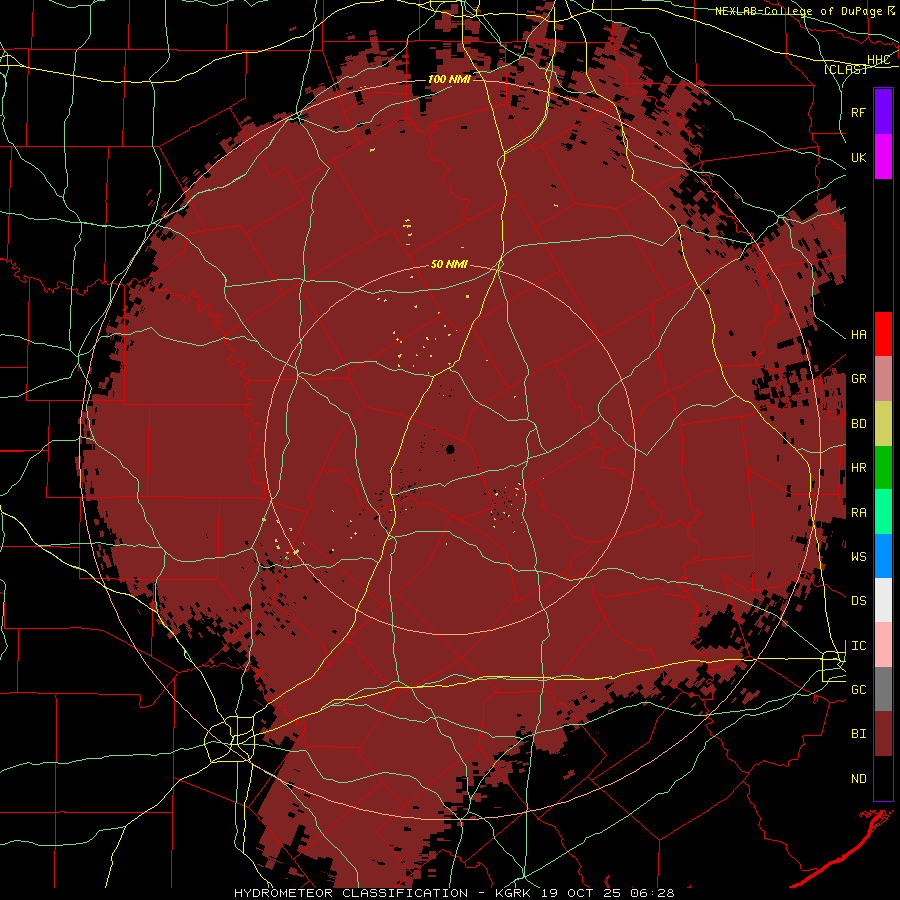The image size is (900, 900).
Task: Click the DS legend label
Action: pyautogui.click(x=858, y=601)
